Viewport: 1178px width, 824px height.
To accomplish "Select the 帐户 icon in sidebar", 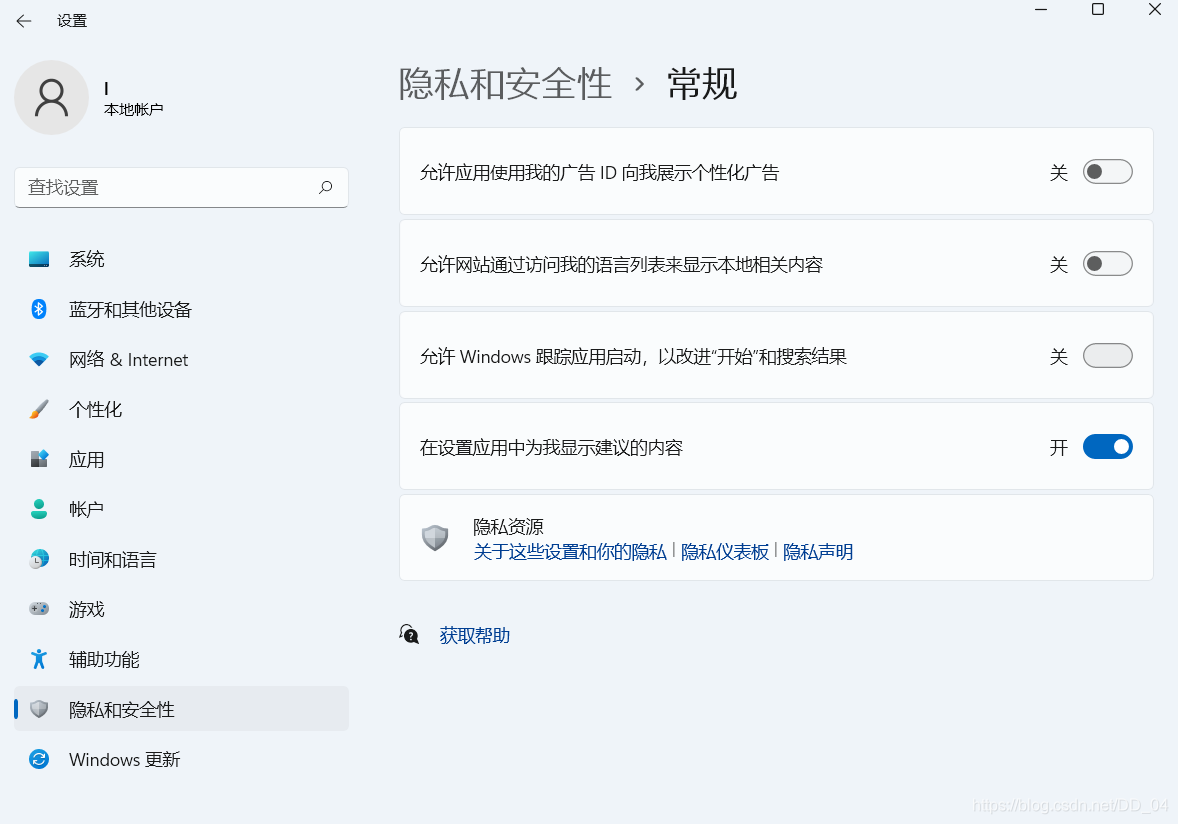I will tap(39, 509).
